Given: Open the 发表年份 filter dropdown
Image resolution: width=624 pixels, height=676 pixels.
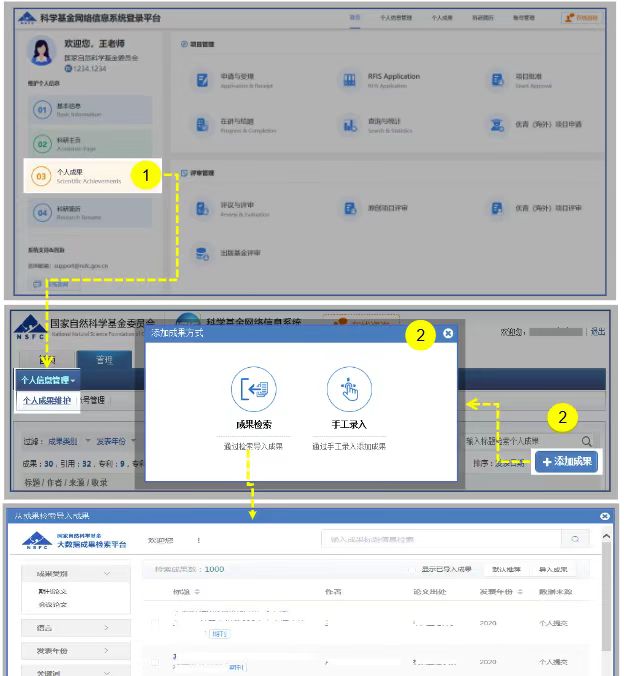Looking at the screenshot, I should coord(115,441).
